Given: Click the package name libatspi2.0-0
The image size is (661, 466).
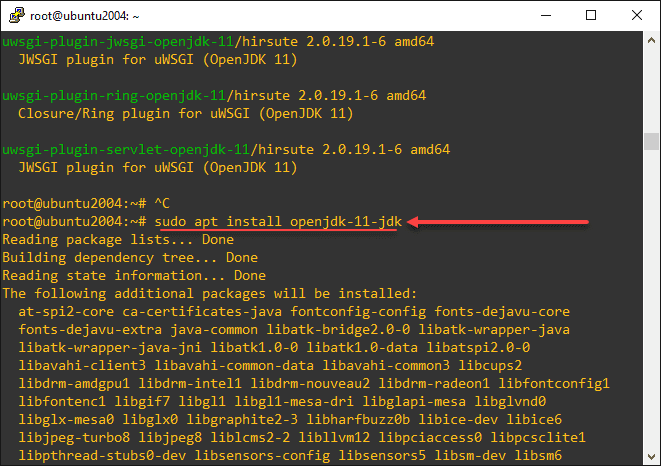Looking at the screenshot, I should click(478, 347).
